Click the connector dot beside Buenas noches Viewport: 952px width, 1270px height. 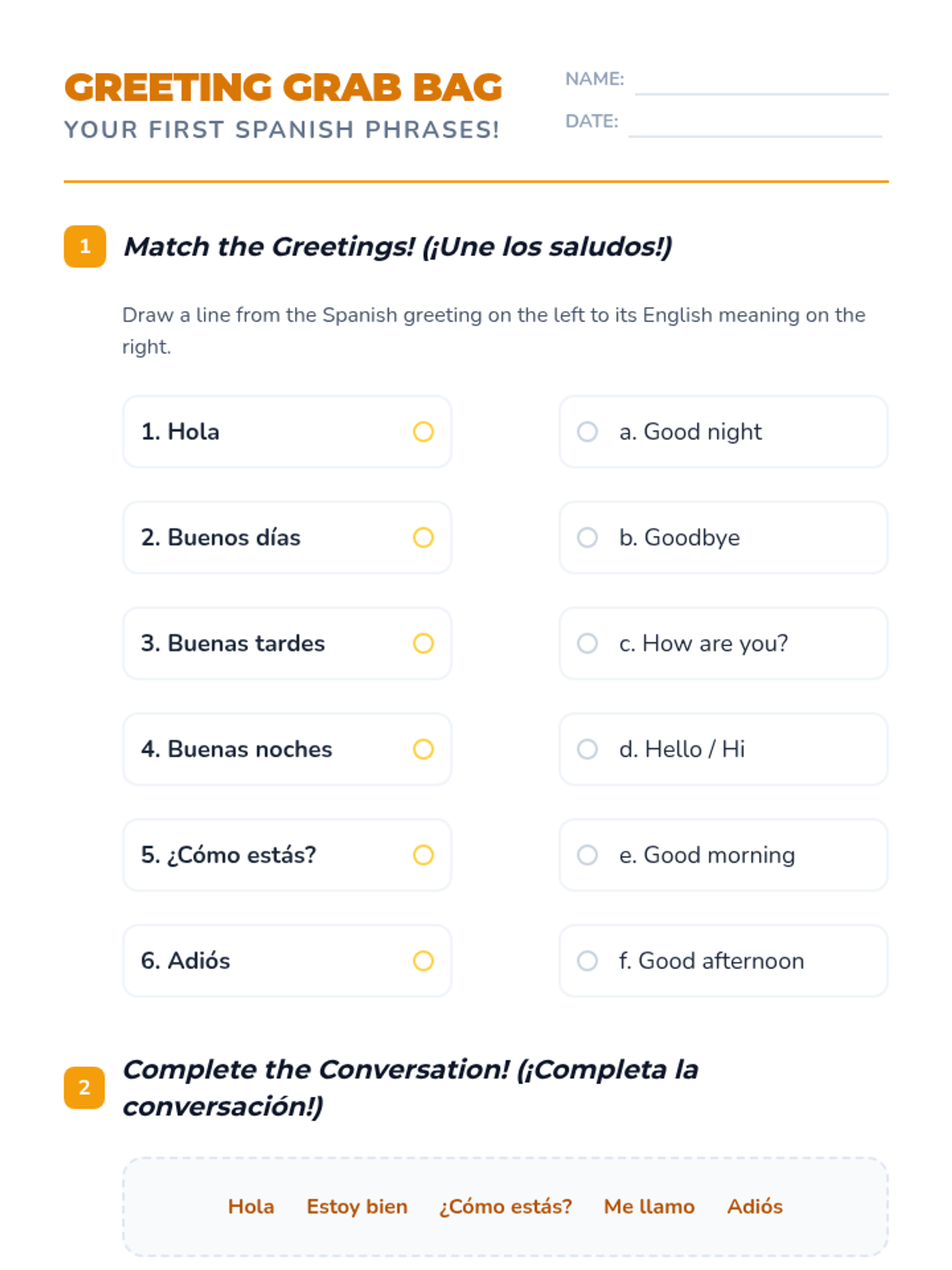click(x=424, y=749)
